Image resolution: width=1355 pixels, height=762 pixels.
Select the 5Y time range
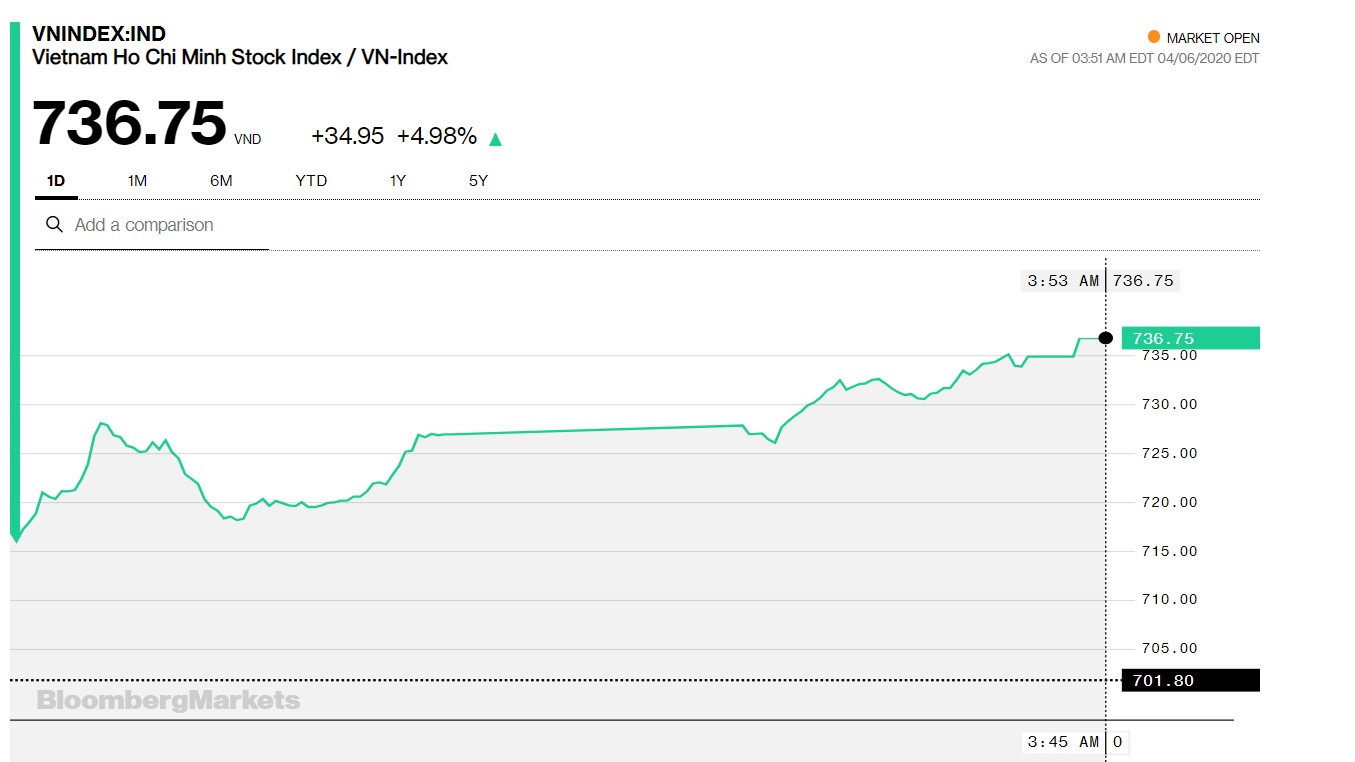click(x=478, y=181)
